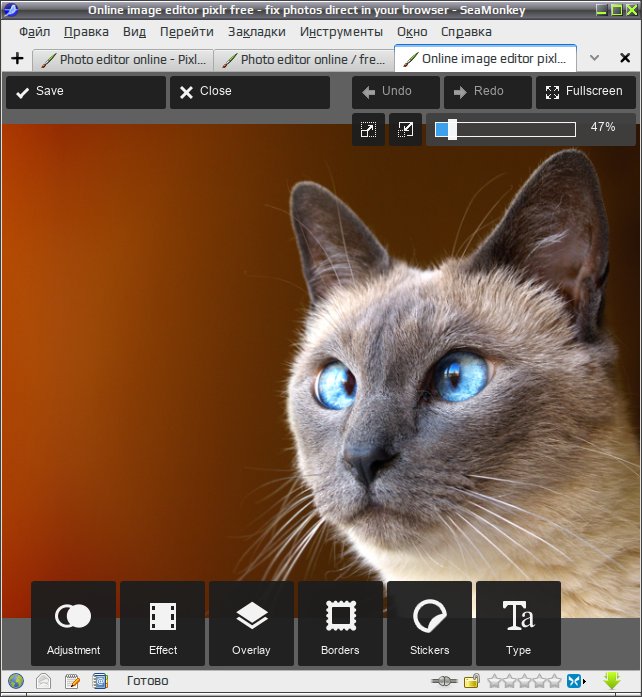Click the zoom-out fit icon with outward arrow

coord(368,129)
